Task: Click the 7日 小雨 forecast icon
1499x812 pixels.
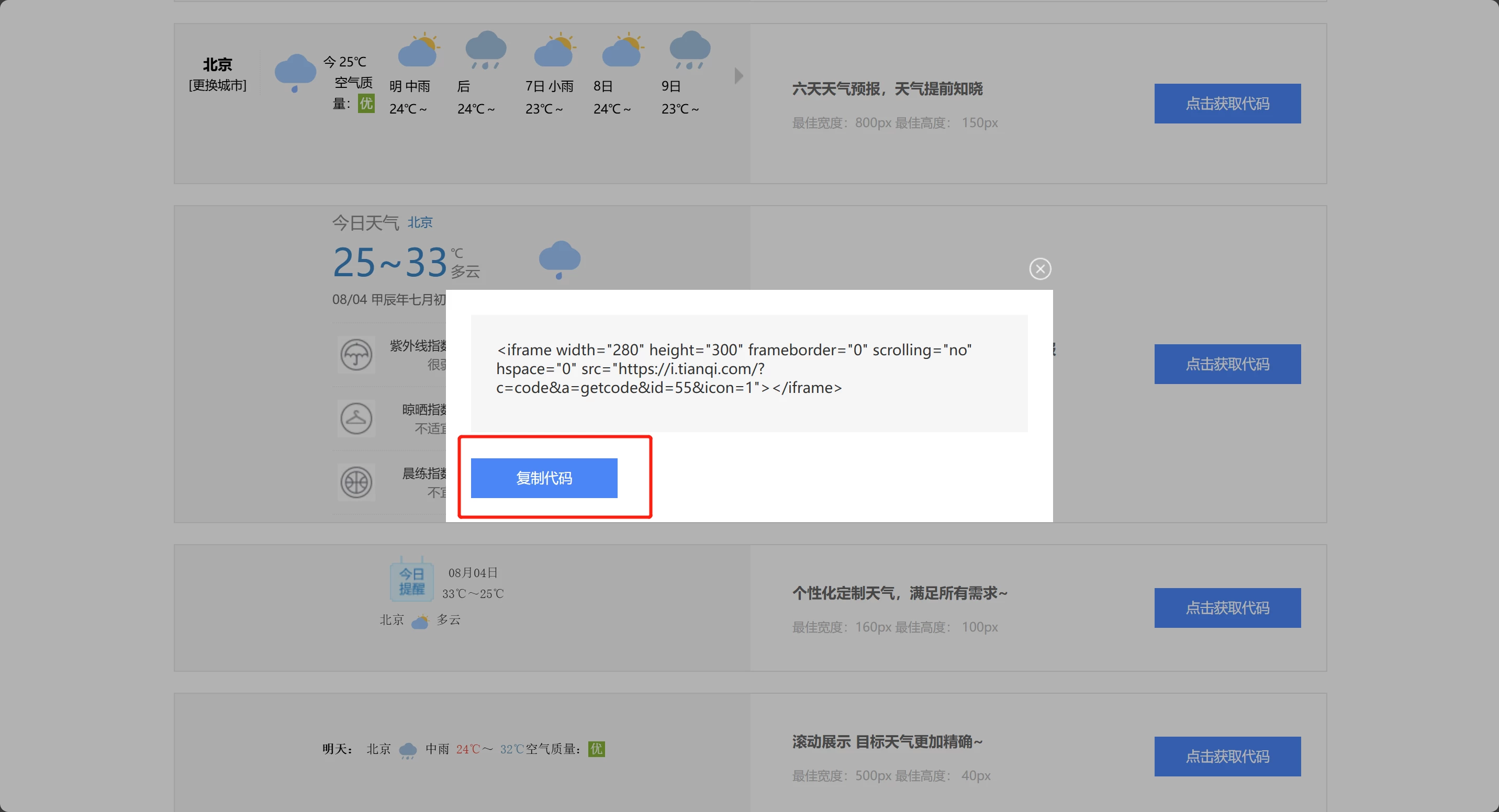Action: point(554,51)
